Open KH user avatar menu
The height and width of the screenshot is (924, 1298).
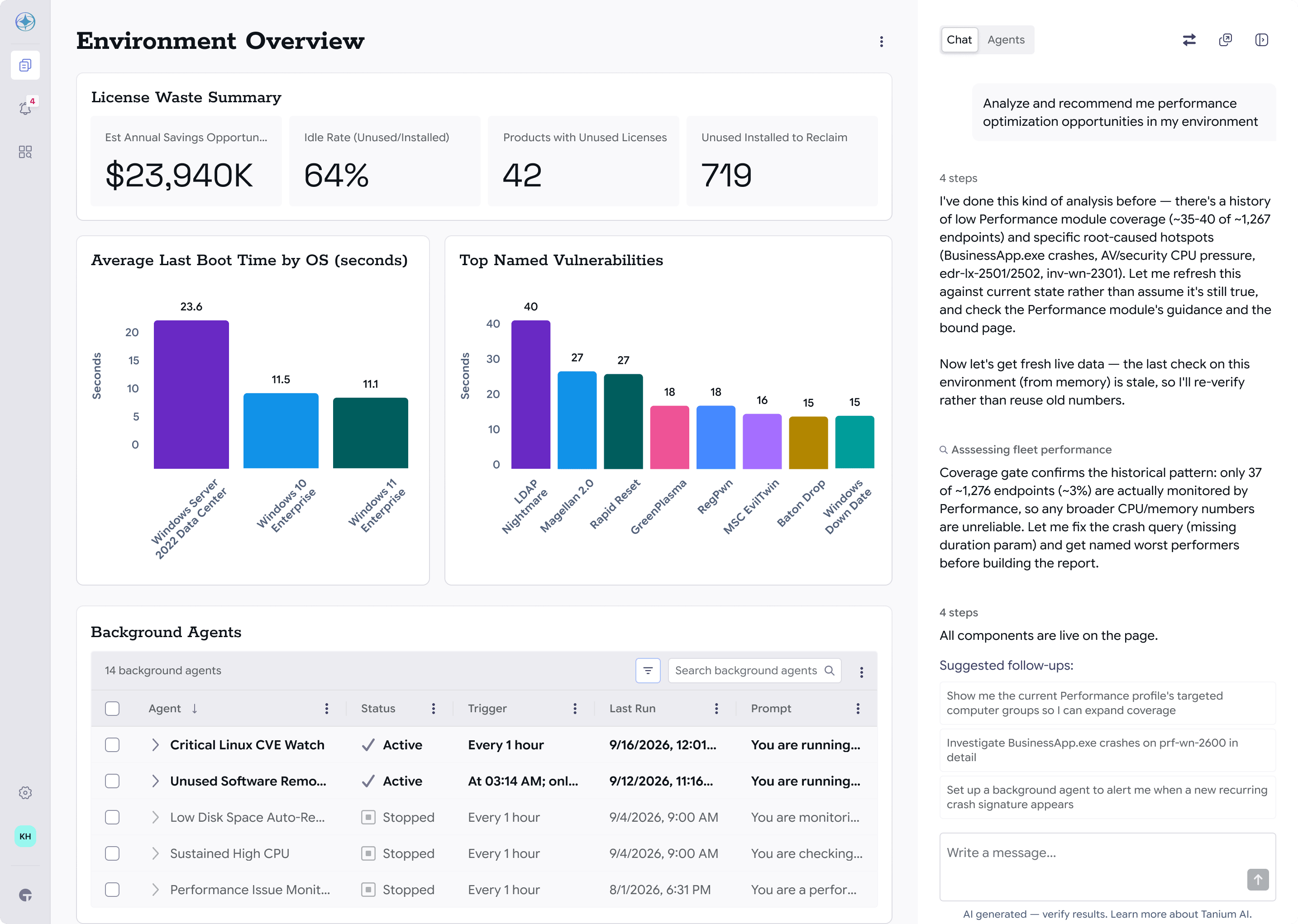pyautogui.click(x=25, y=836)
